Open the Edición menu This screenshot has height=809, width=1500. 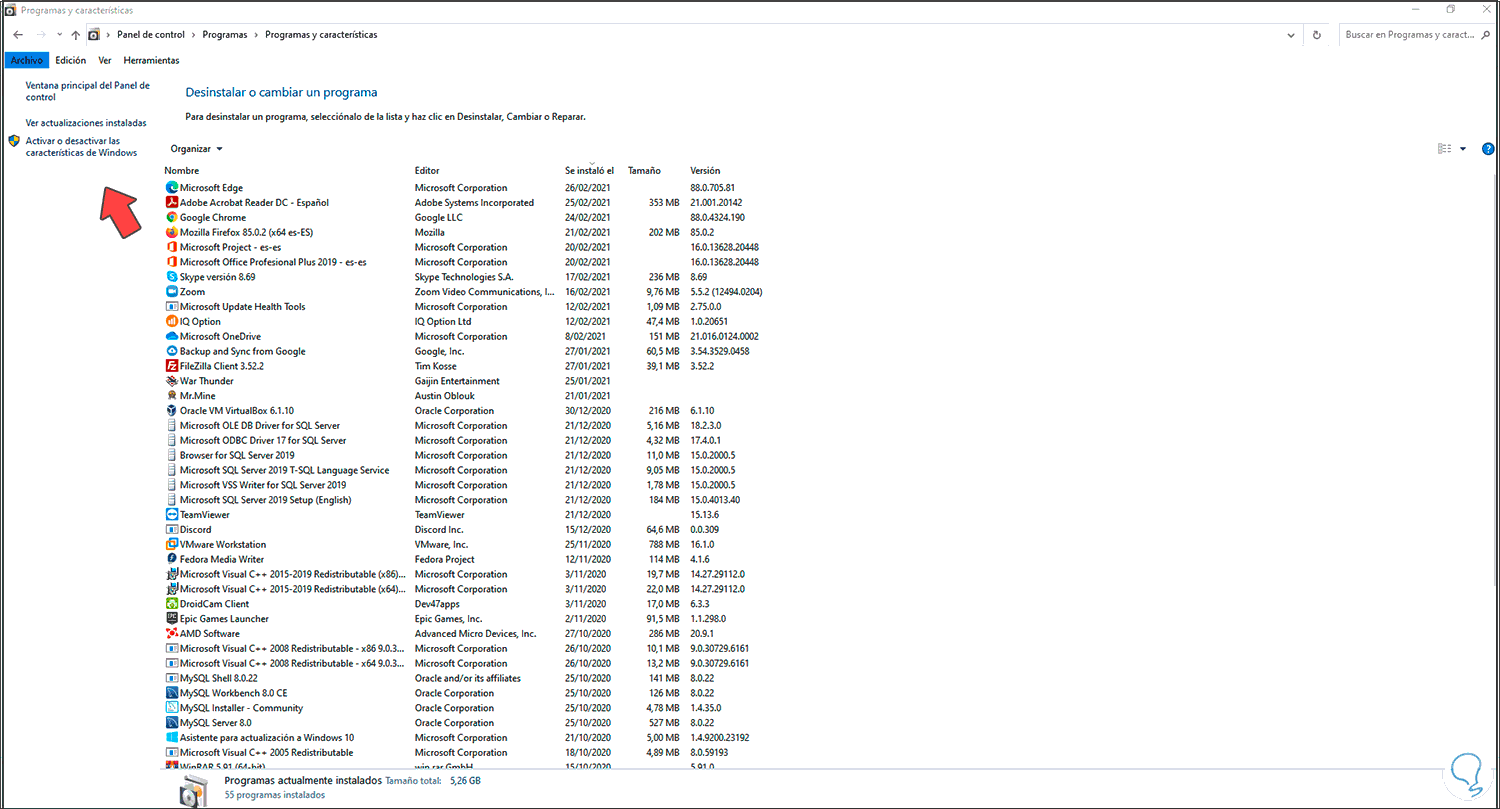[70, 60]
